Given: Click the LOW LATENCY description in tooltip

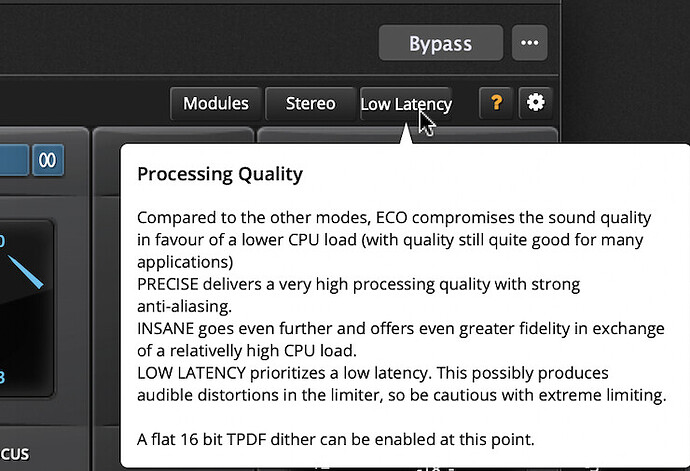Looking at the screenshot, I should [x=401, y=384].
